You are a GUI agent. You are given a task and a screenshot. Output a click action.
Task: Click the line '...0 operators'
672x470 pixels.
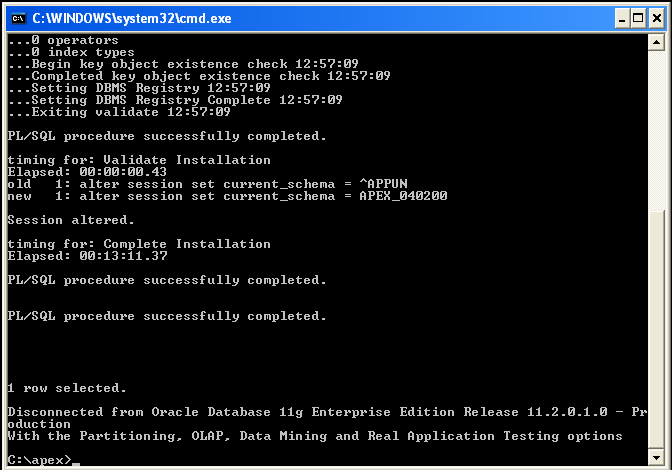(x=63, y=40)
